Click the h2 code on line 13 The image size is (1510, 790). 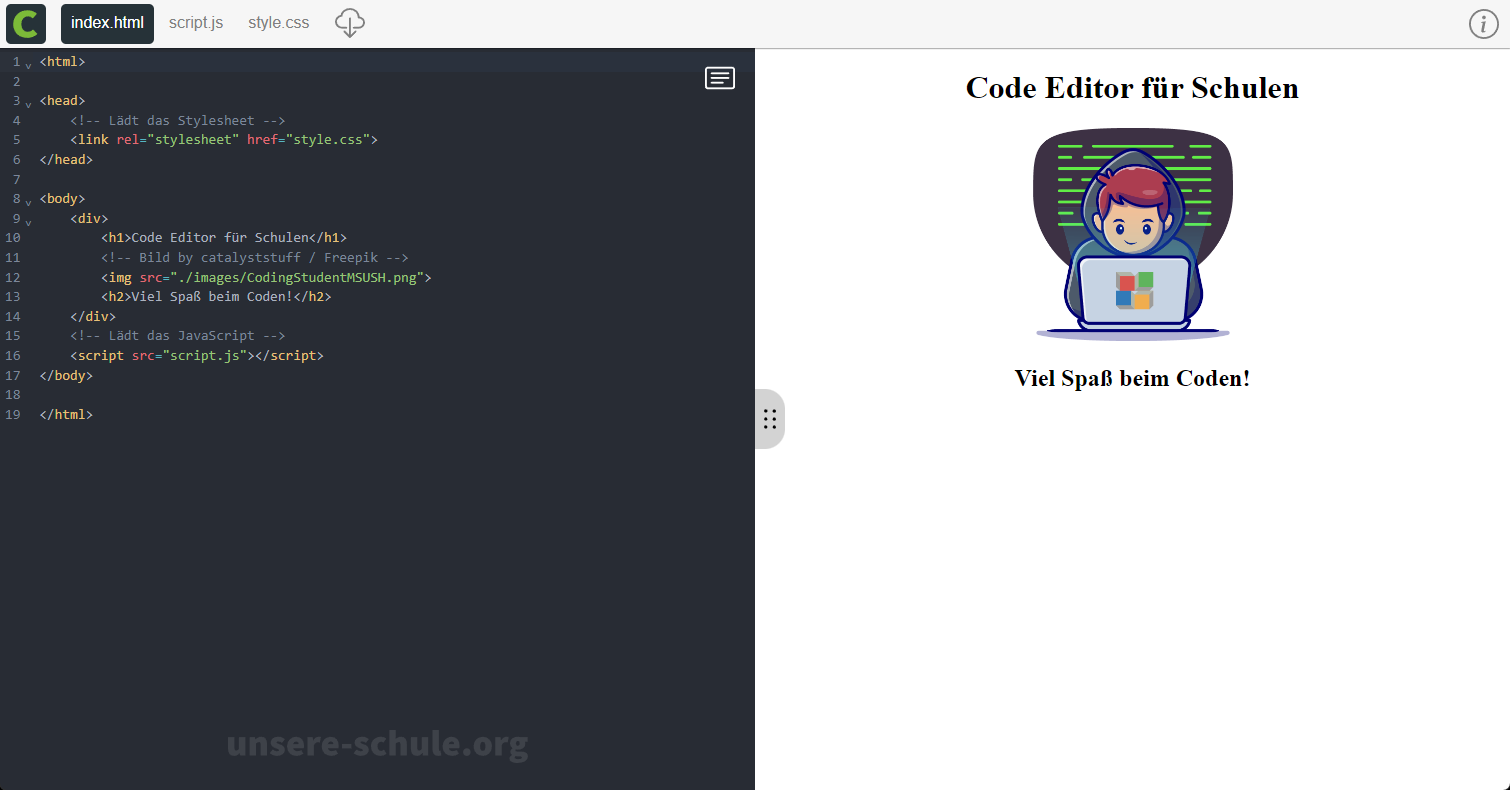click(216, 297)
